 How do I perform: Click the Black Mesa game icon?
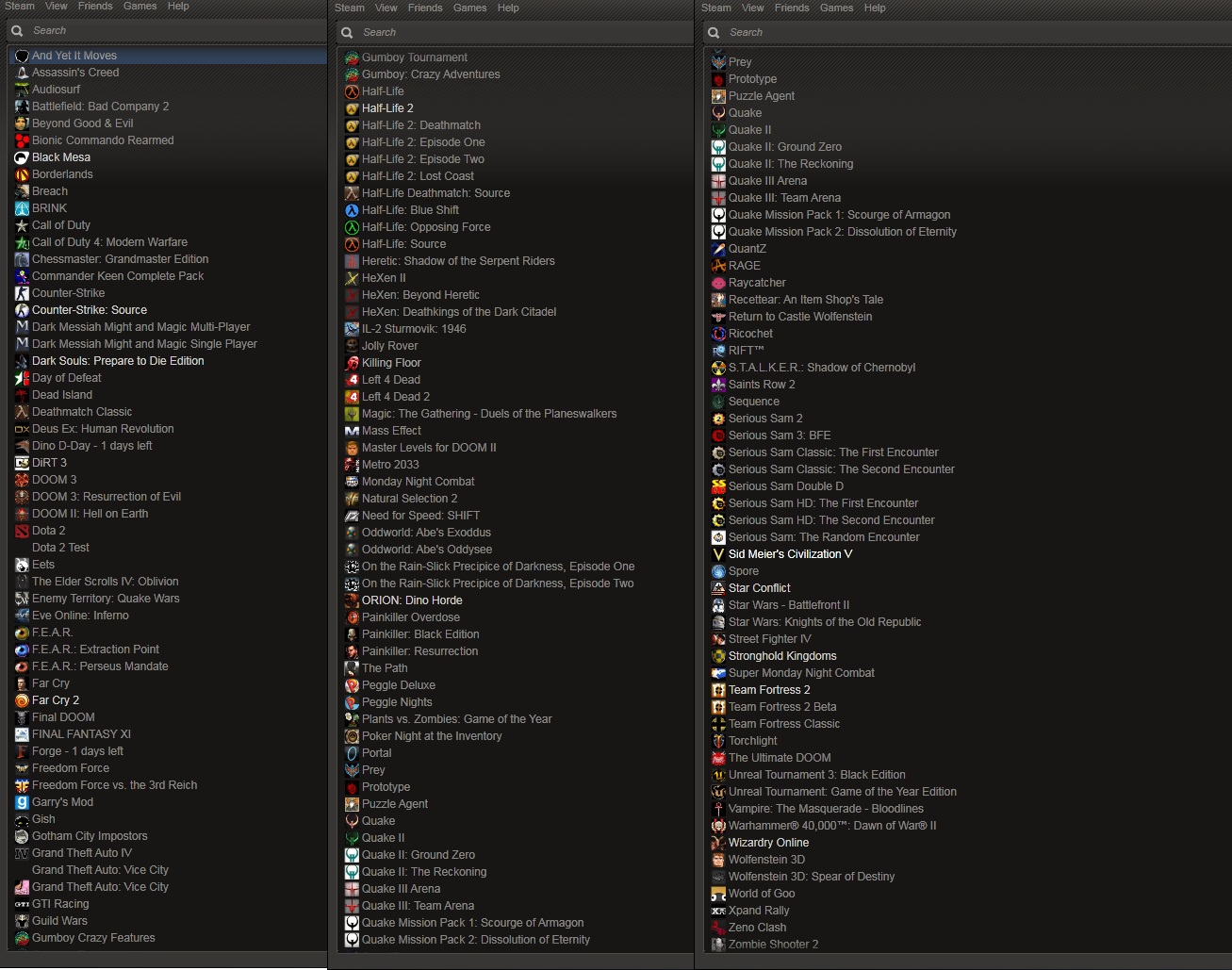pyautogui.click(x=22, y=157)
